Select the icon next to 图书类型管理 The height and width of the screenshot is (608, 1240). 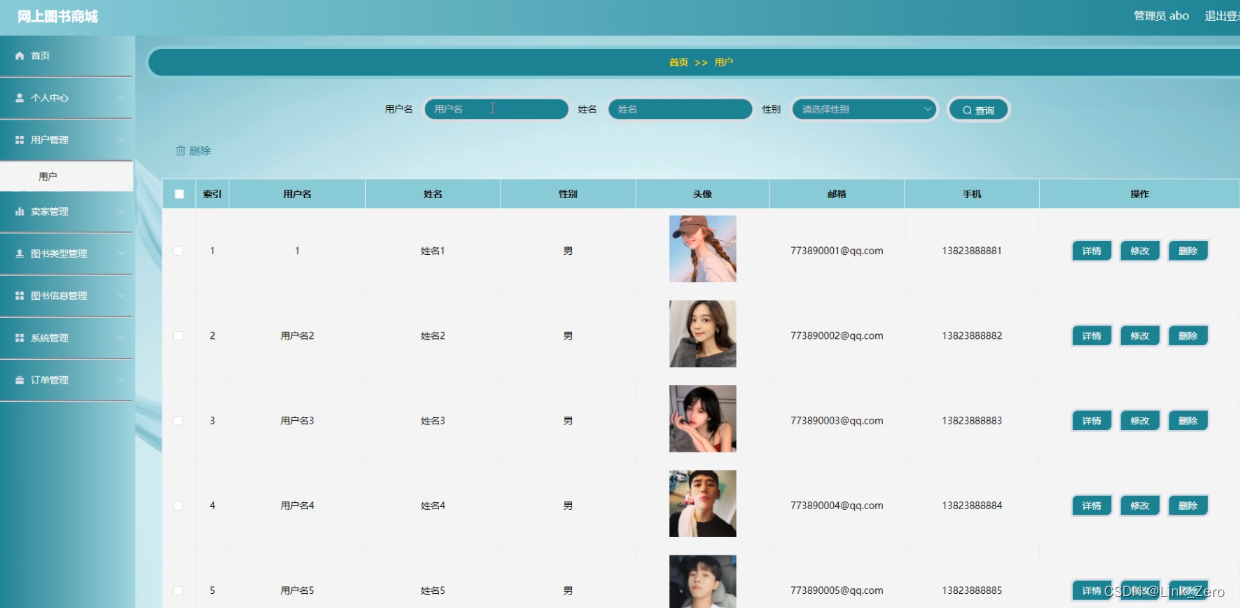click(x=18, y=254)
